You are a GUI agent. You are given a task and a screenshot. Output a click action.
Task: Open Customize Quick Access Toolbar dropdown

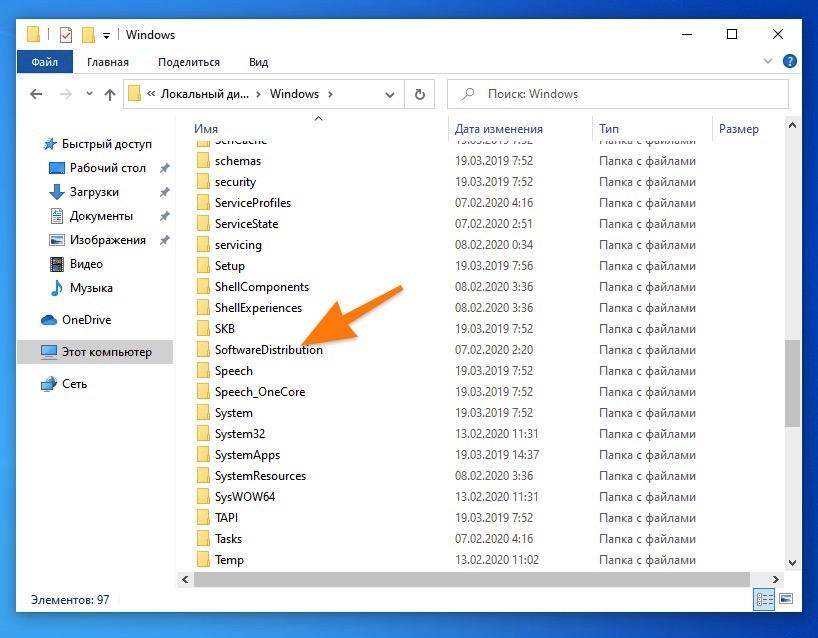[106, 36]
